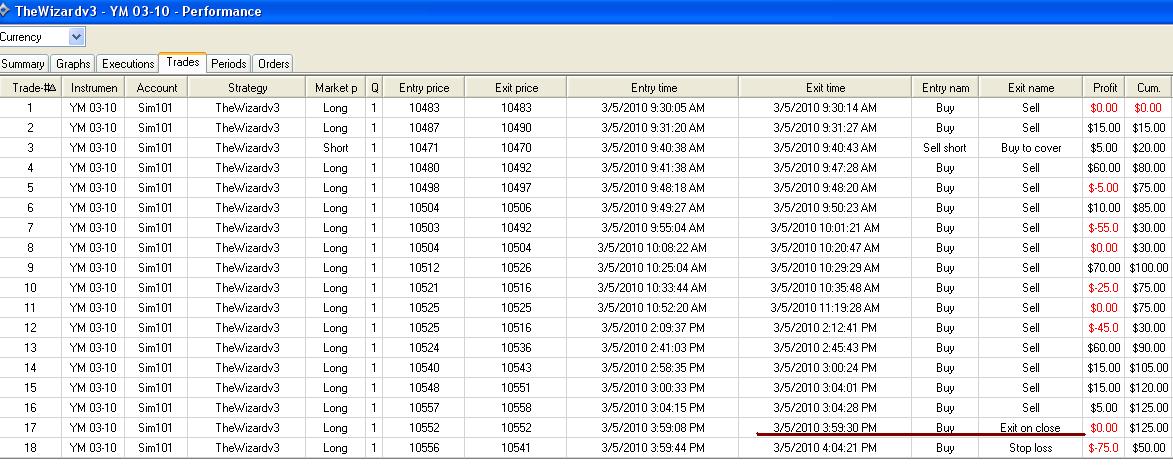This screenshot has height=466, width=1173.
Task: Click exit time 3/5/2010 3:59:30 PM
Action: coord(825,428)
